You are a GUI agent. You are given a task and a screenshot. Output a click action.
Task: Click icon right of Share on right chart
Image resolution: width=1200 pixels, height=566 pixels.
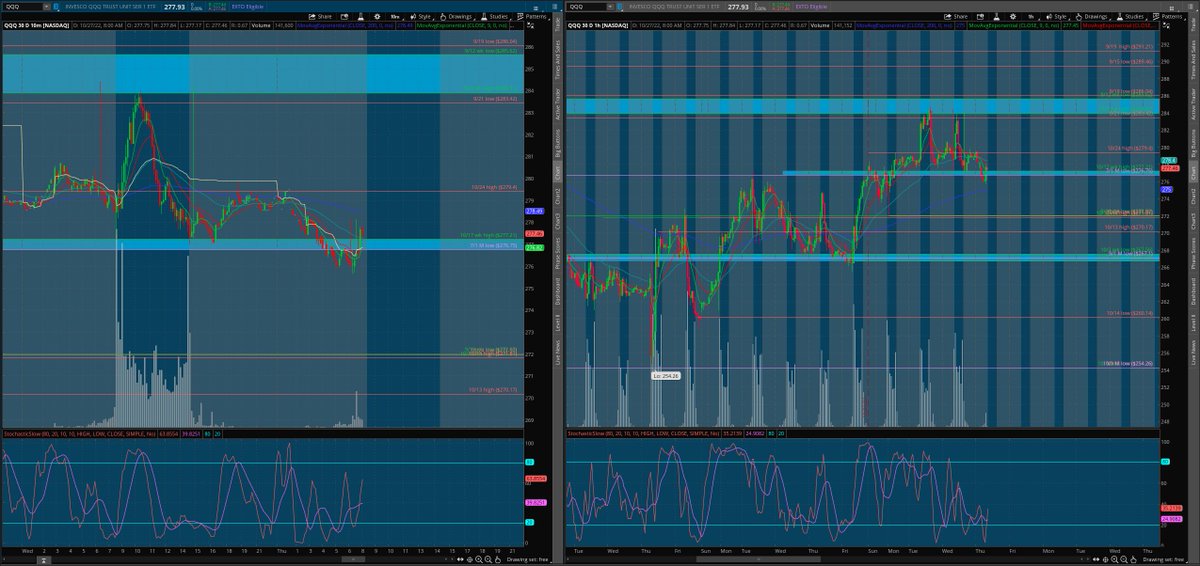tap(980, 16)
